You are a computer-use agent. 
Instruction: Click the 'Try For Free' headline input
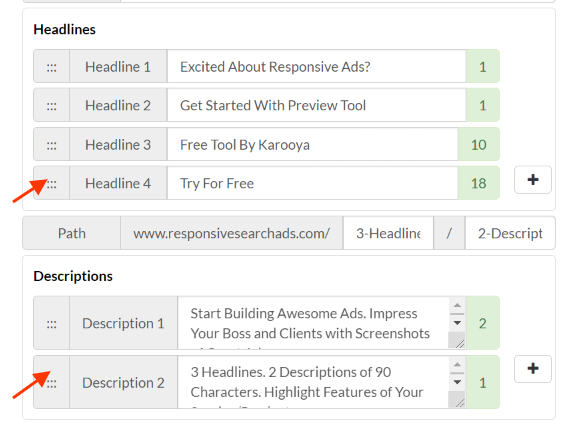pos(312,184)
